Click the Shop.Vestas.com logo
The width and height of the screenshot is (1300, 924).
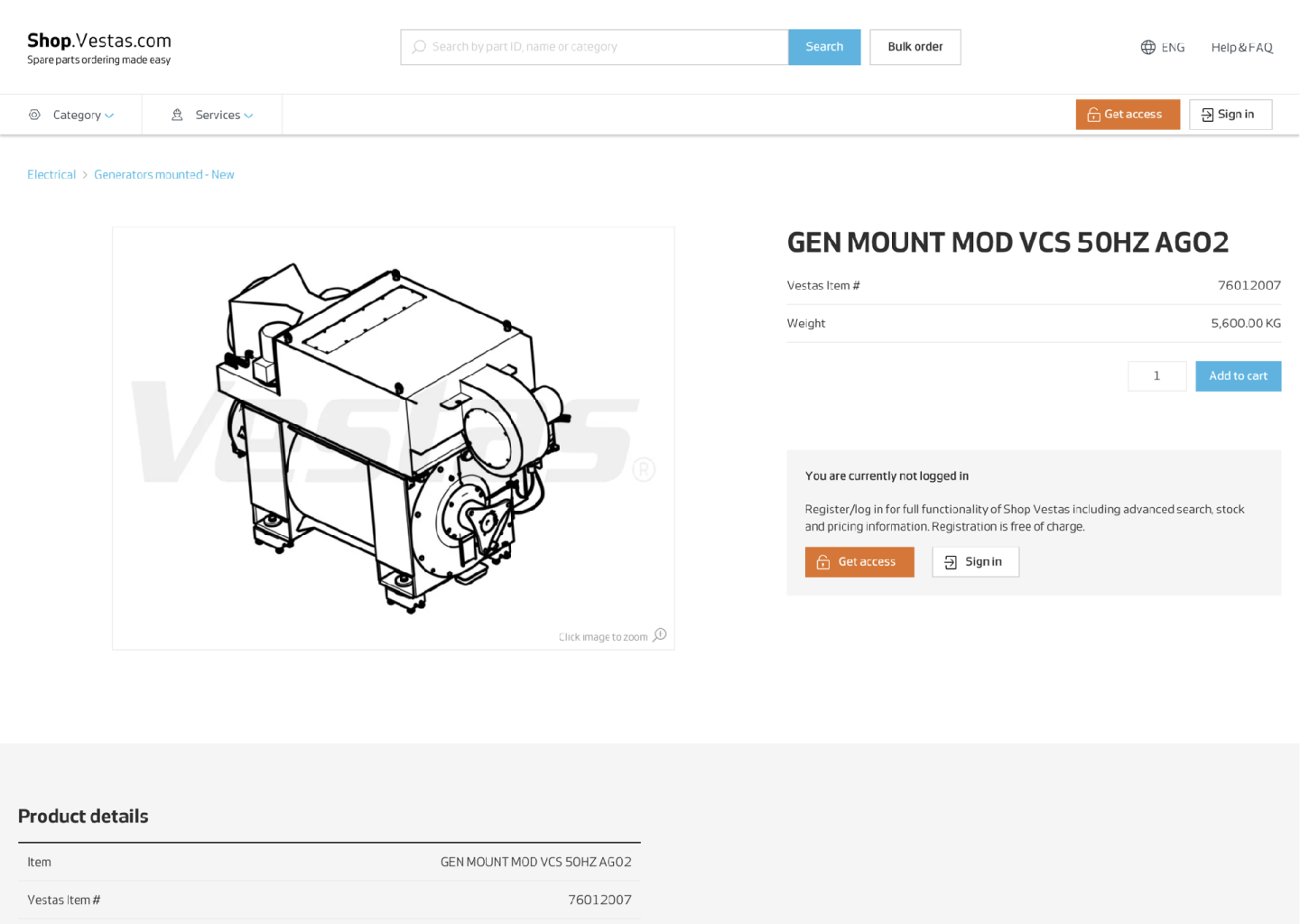pyautogui.click(x=98, y=48)
